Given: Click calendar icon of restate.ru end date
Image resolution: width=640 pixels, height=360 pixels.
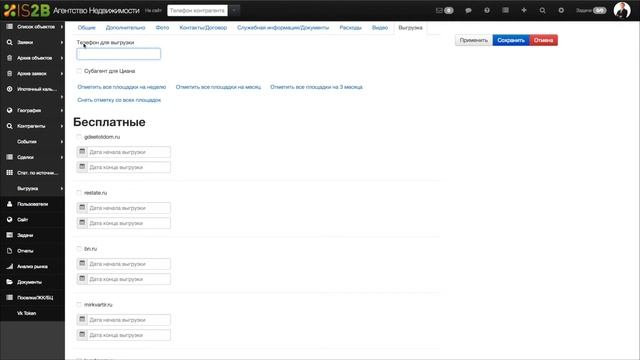Looking at the screenshot, I should (x=82, y=223).
